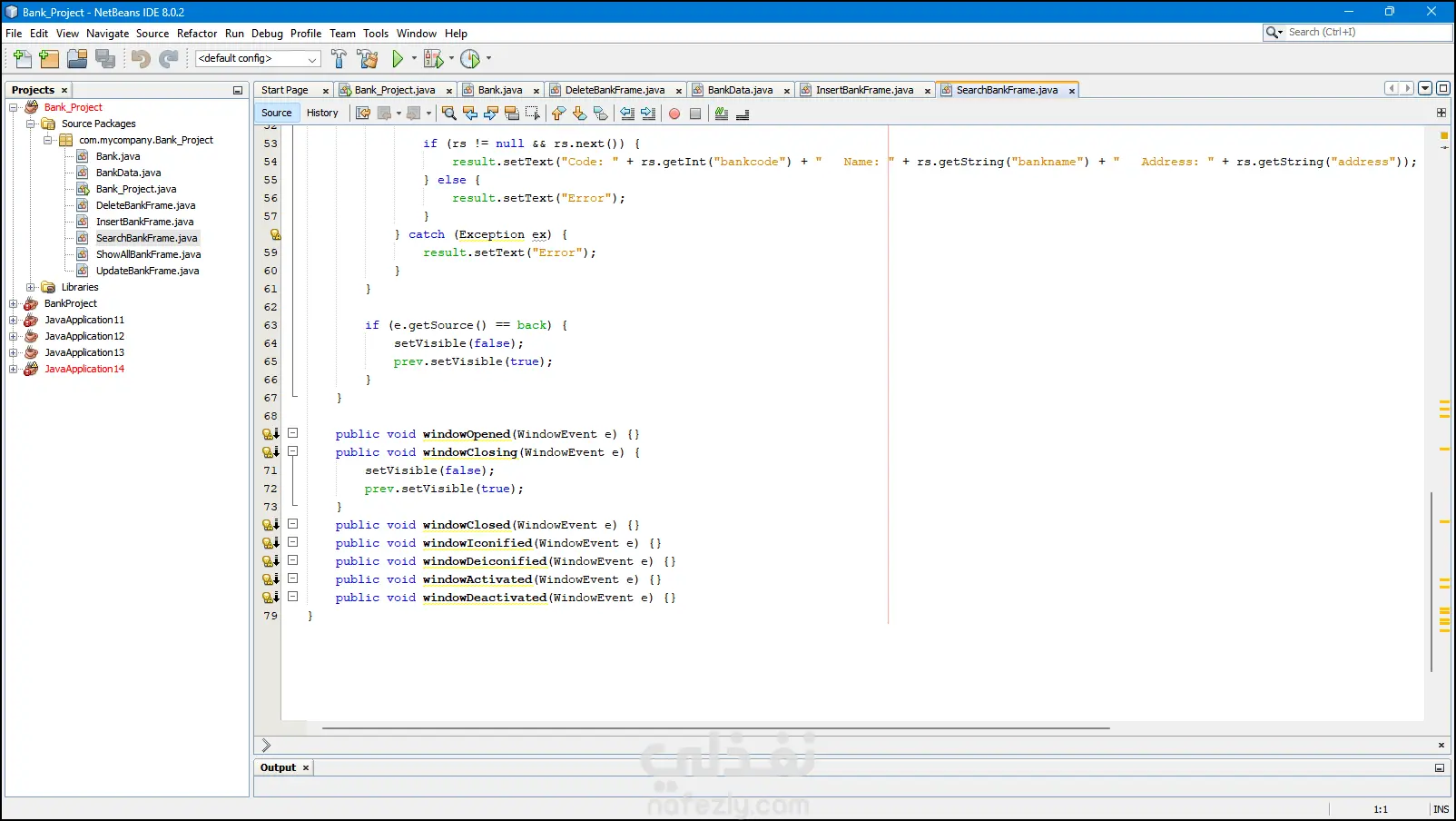Show opened documents list arrow
Viewport: 1456px width, 821px height.
(1425, 88)
